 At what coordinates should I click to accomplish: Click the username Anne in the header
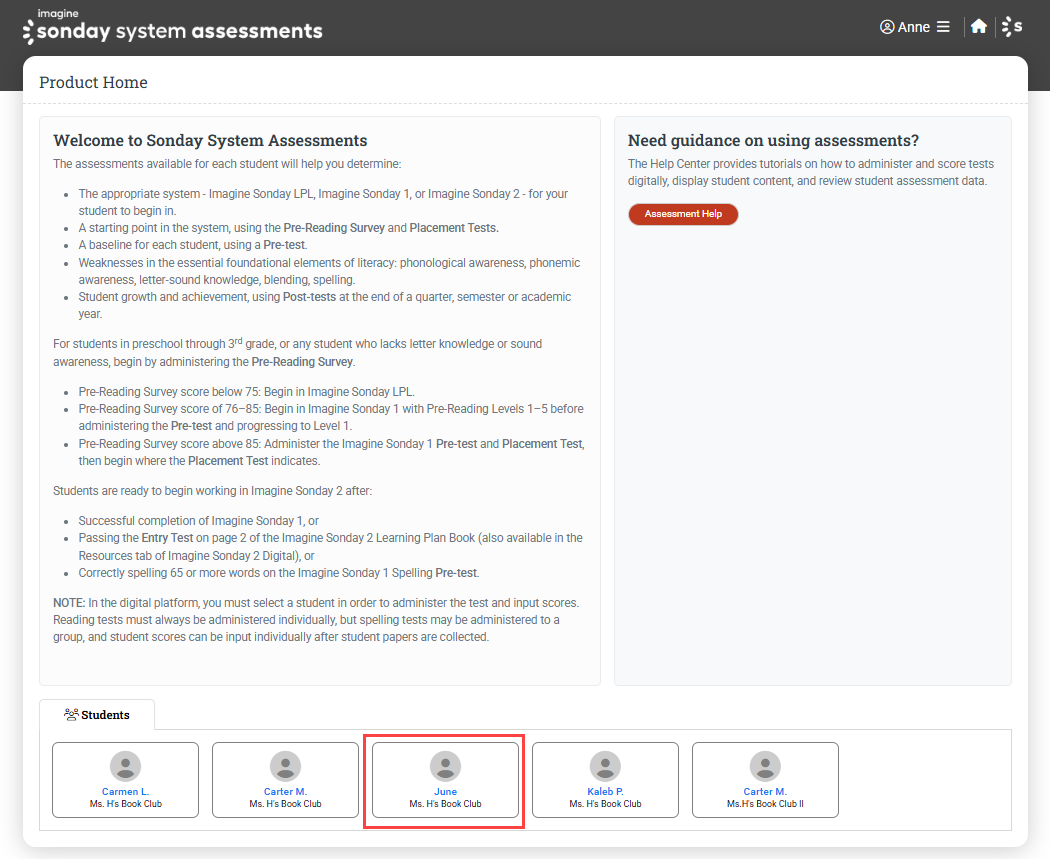click(x=914, y=27)
